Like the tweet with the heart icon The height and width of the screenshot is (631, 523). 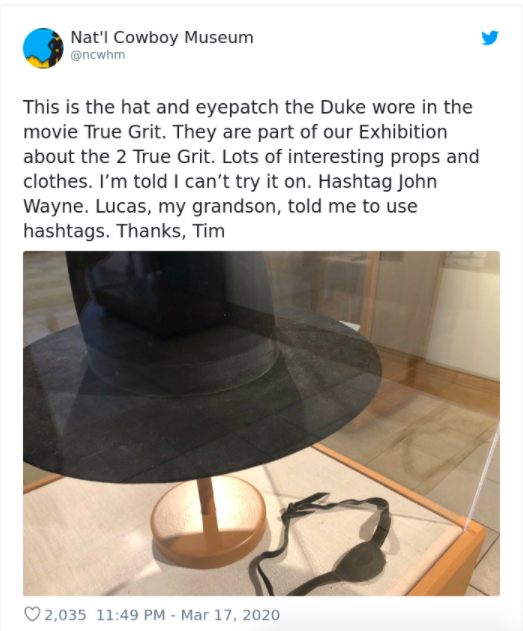coord(32,615)
